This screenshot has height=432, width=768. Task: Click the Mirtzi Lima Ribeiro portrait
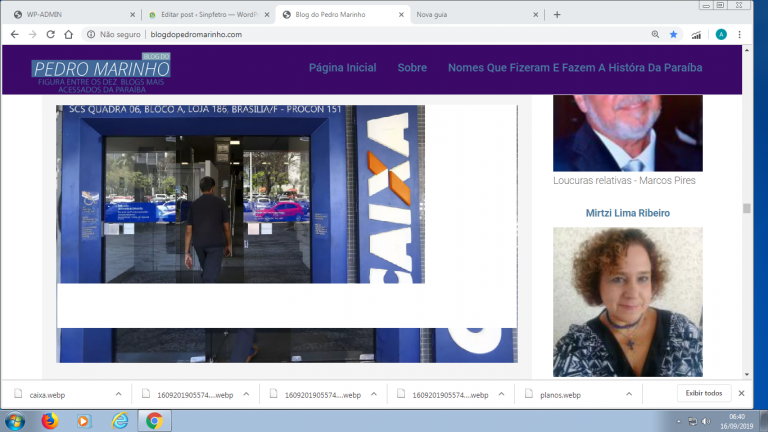[x=627, y=302]
